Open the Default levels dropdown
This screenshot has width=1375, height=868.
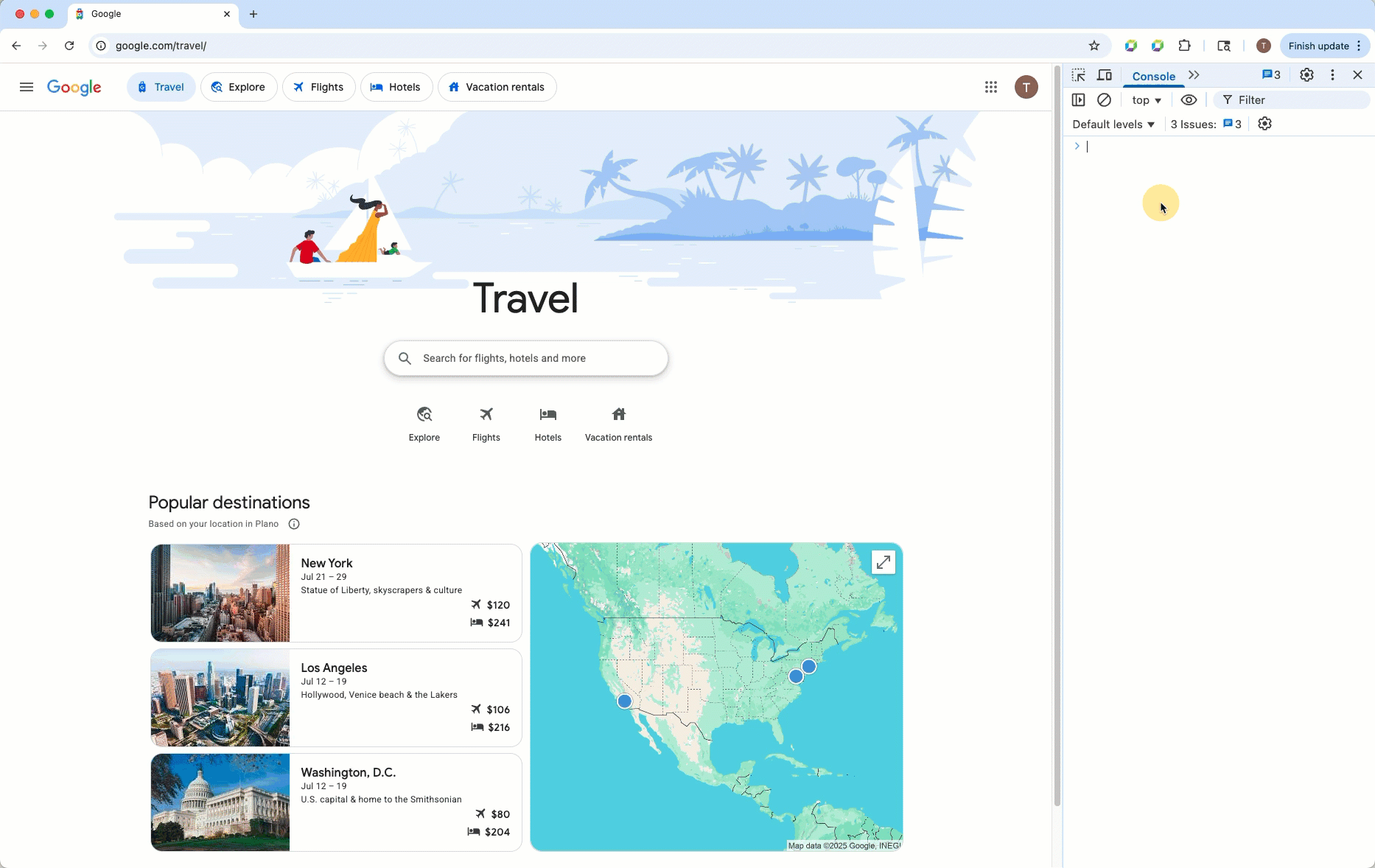1113,124
